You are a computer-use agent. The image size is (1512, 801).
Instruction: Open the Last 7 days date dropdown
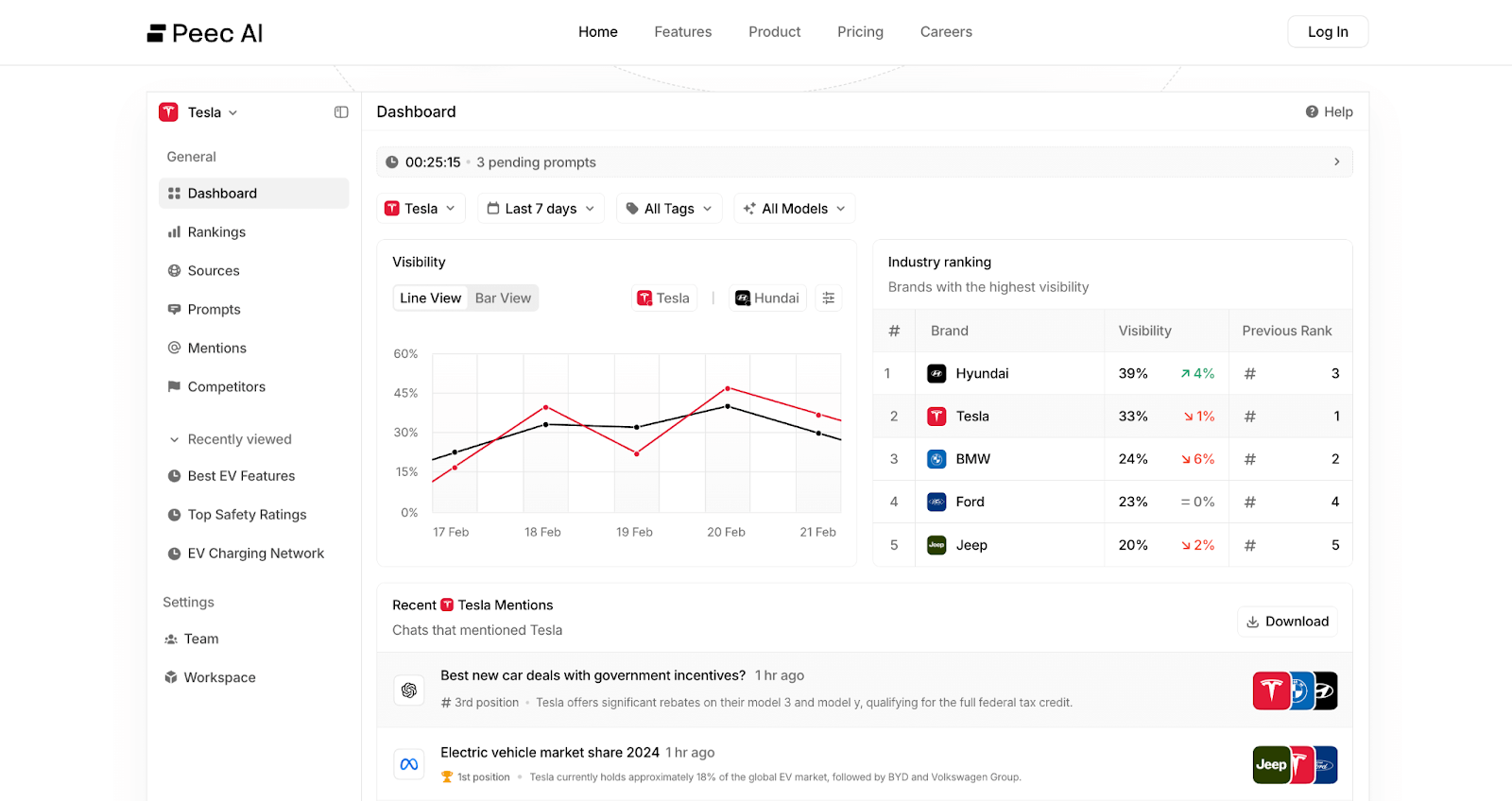tap(541, 209)
